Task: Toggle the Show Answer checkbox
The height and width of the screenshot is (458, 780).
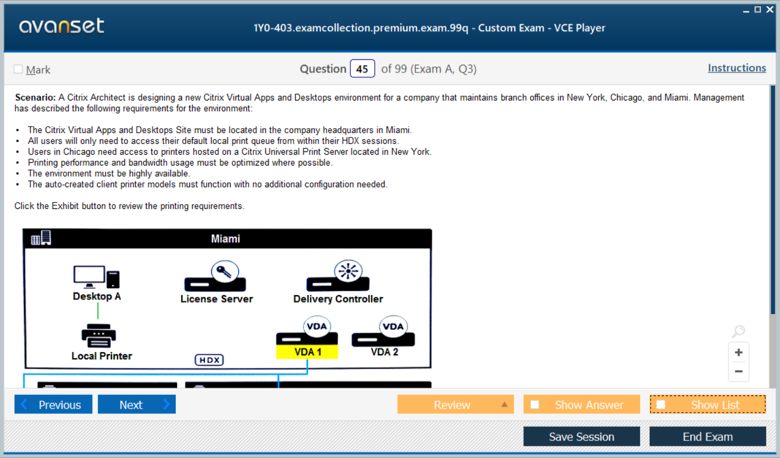Action: [535, 404]
